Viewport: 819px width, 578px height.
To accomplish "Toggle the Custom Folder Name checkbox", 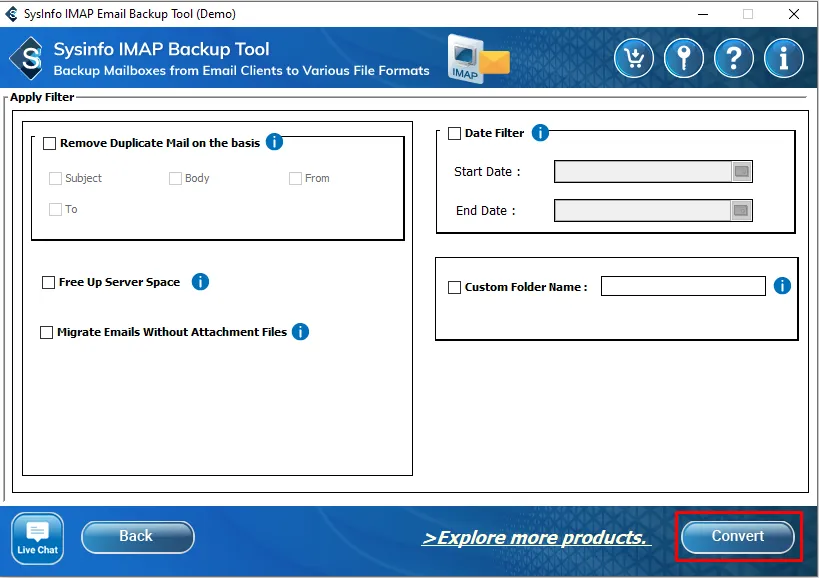I will [x=455, y=287].
